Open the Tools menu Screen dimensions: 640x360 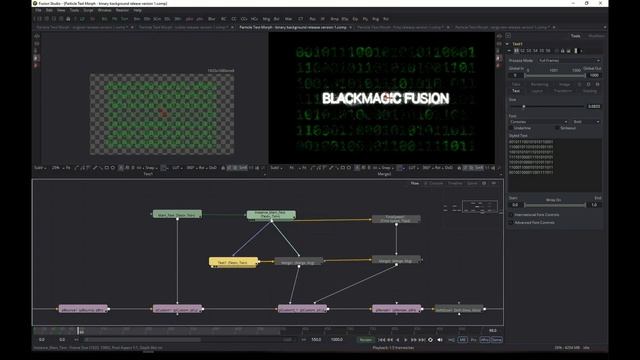pyautogui.click(x=74, y=10)
